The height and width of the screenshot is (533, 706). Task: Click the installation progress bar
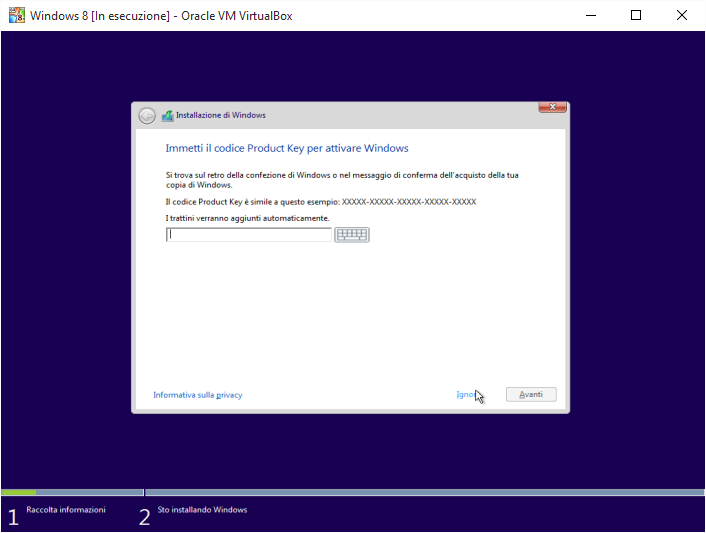pyautogui.click(x=353, y=492)
